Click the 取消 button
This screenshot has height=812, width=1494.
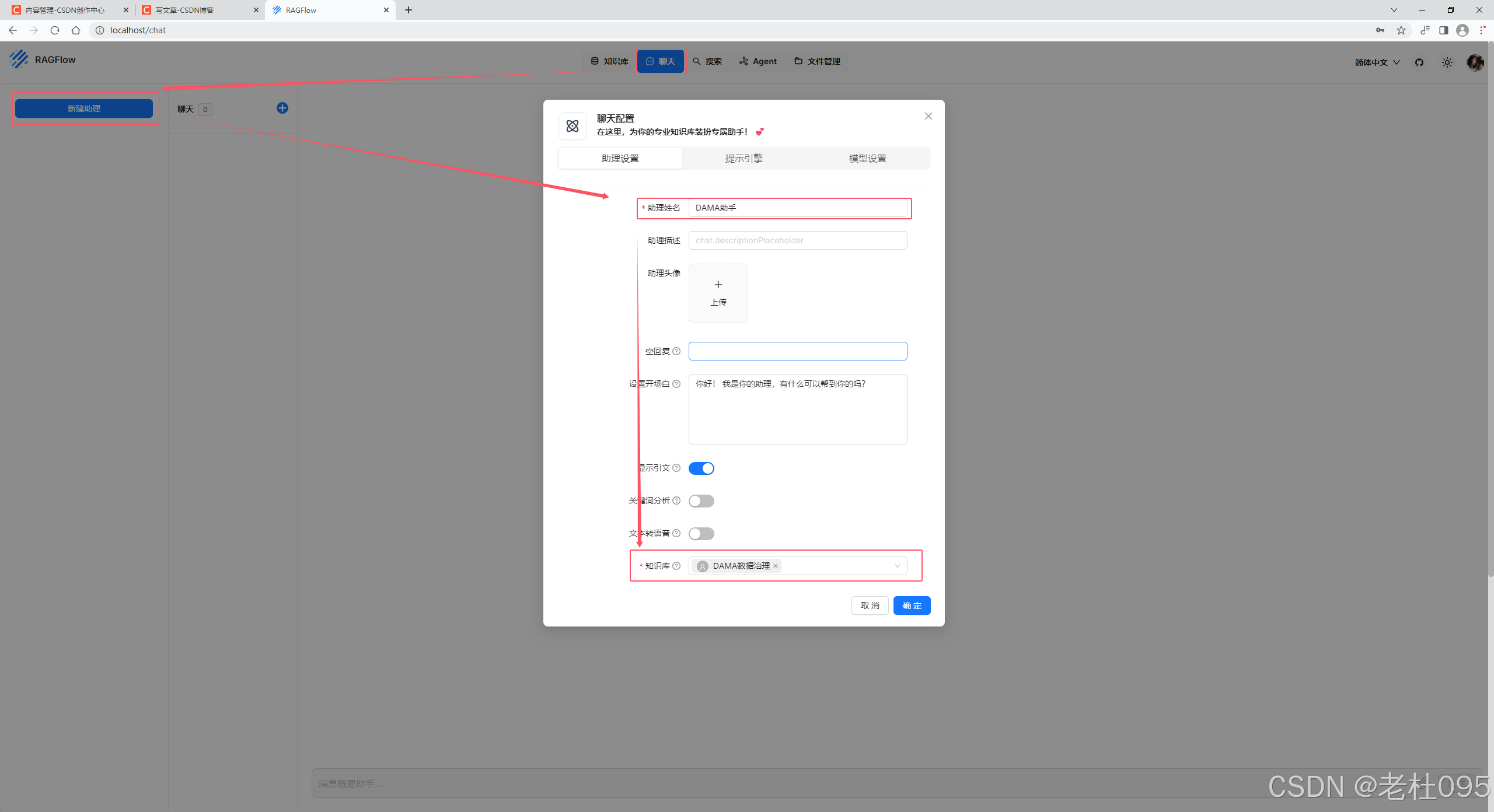point(870,605)
